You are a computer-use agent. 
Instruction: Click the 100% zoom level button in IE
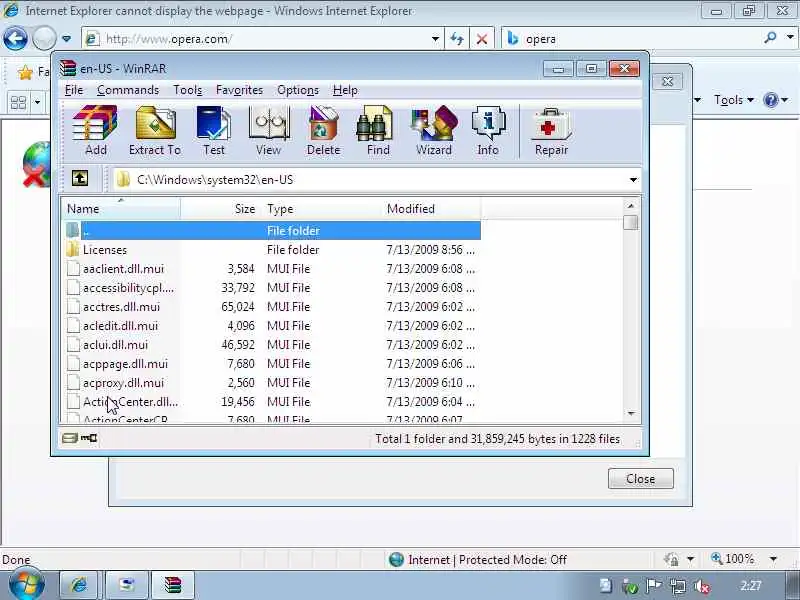pos(733,559)
